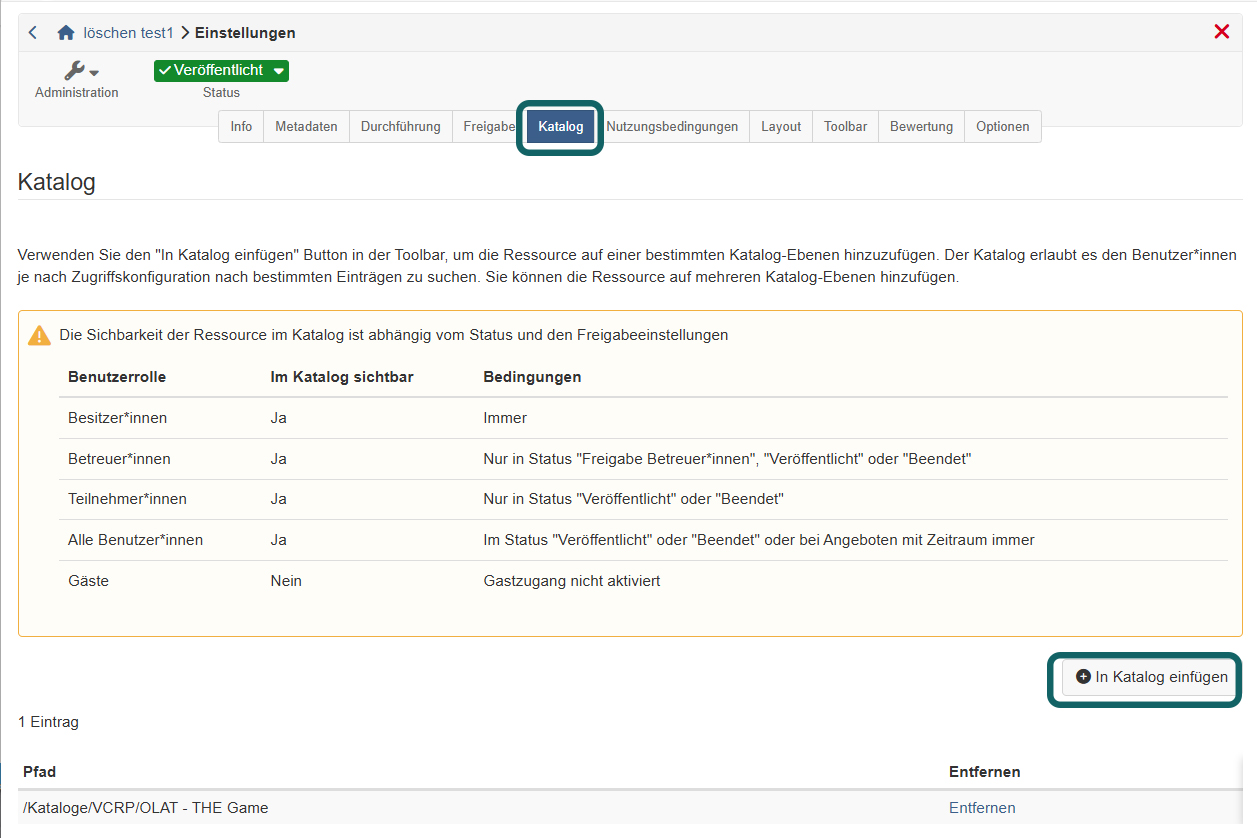Click the Entfernen column header
The height and width of the screenshot is (838, 1257).
click(x=984, y=772)
